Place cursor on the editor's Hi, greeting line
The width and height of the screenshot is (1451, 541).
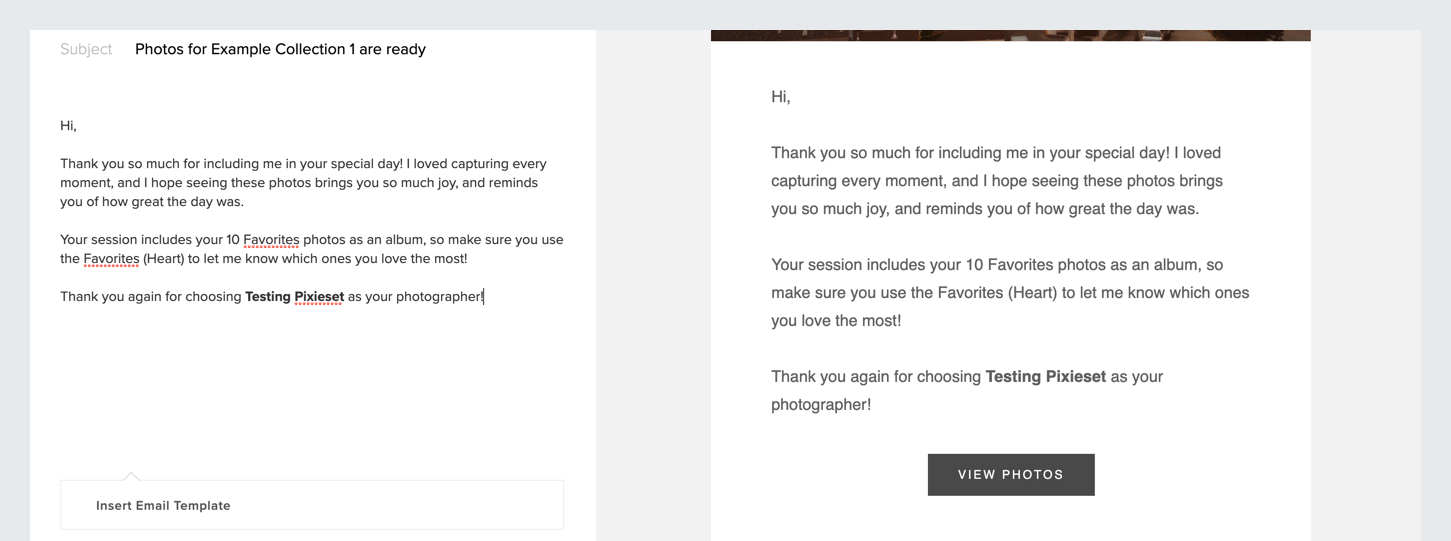(69, 126)
